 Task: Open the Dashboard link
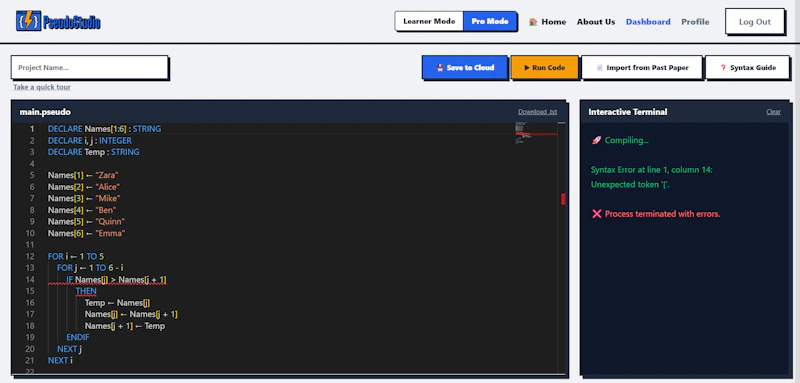tap(648, 22)
